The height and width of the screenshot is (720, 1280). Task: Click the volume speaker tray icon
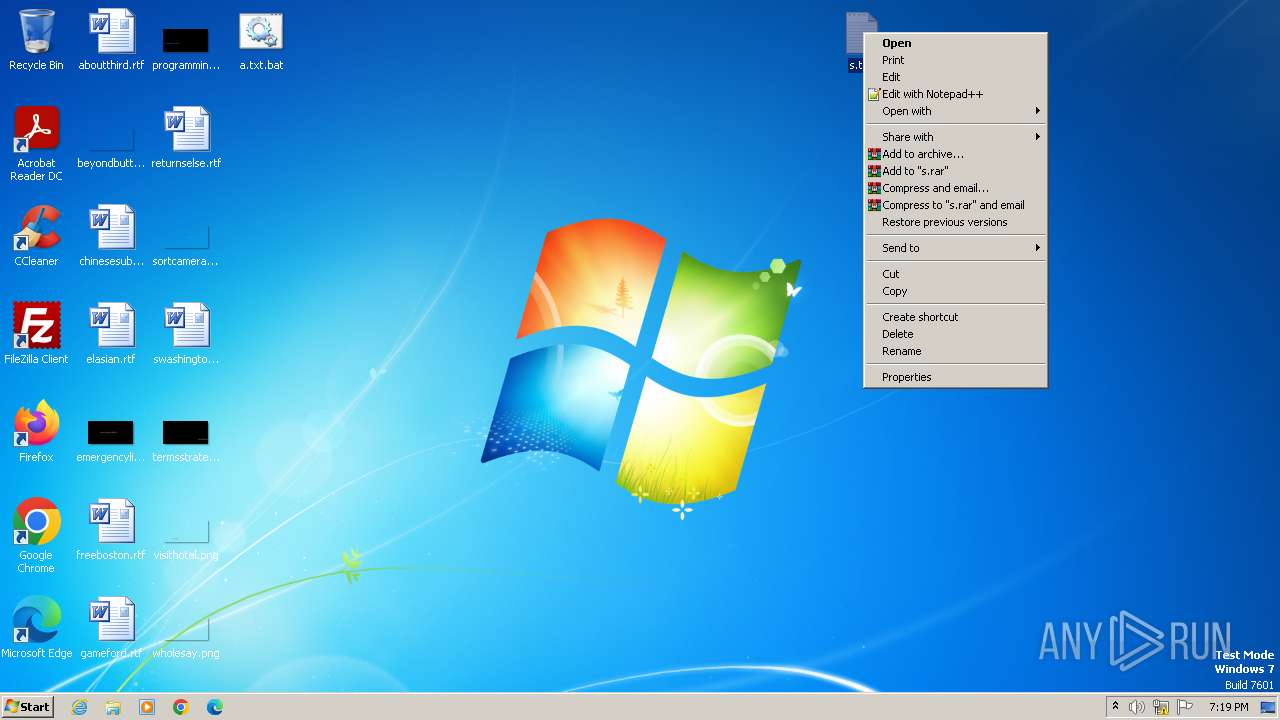coord(1137,707)
